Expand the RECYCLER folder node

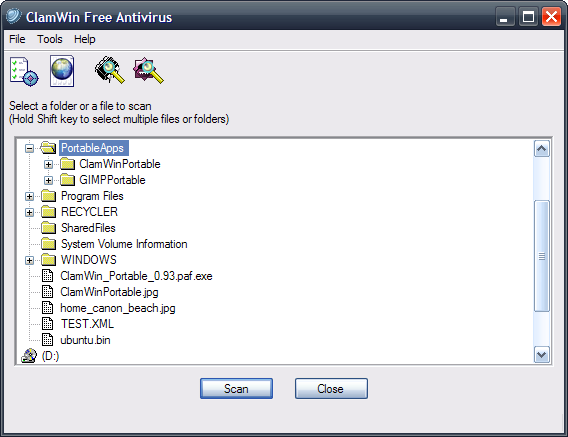coord(29,212)
